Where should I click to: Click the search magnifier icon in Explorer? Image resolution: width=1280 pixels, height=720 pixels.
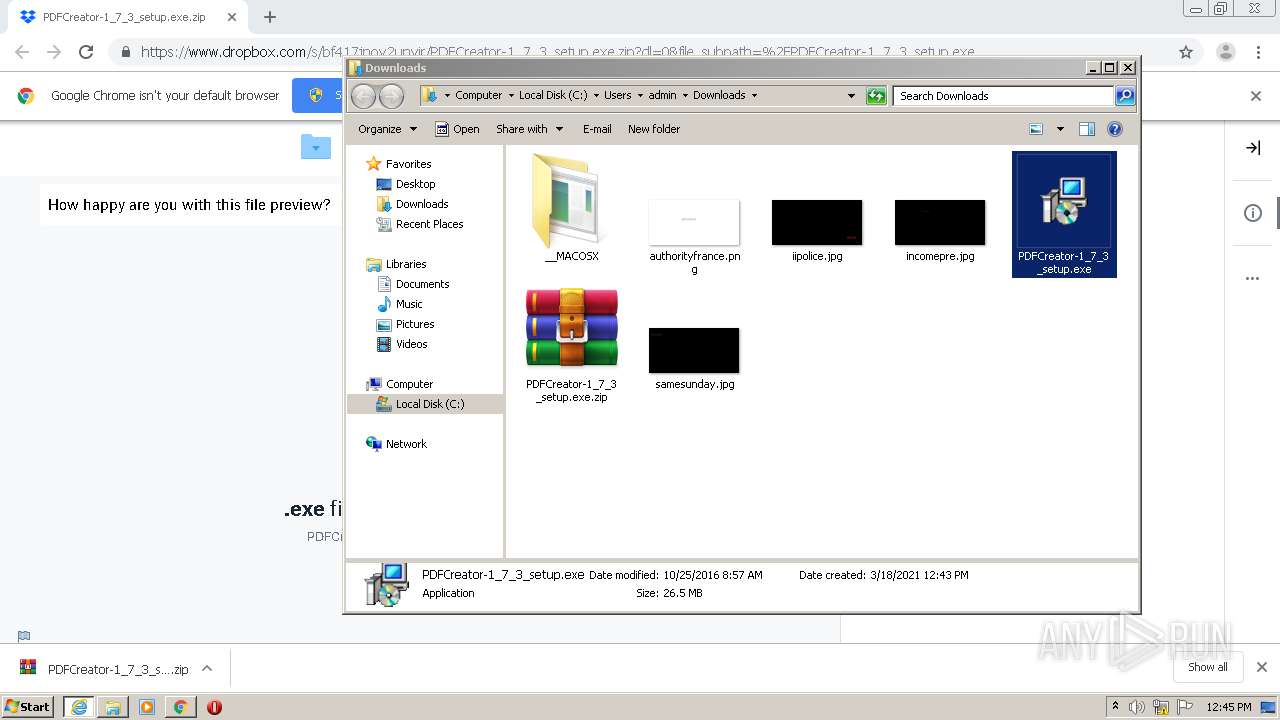1125,96
